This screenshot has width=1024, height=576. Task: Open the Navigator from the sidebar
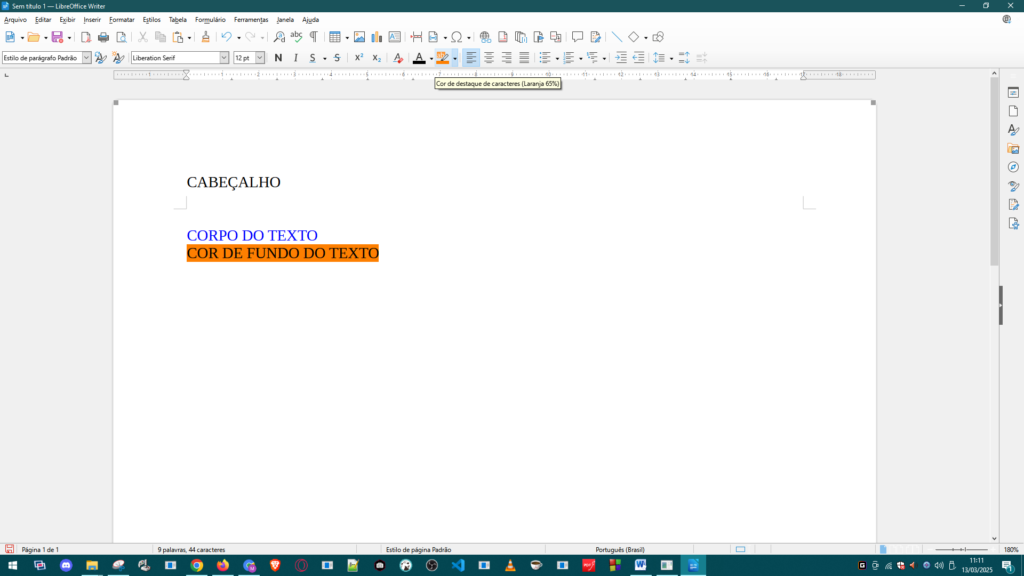click(1013, 167)
